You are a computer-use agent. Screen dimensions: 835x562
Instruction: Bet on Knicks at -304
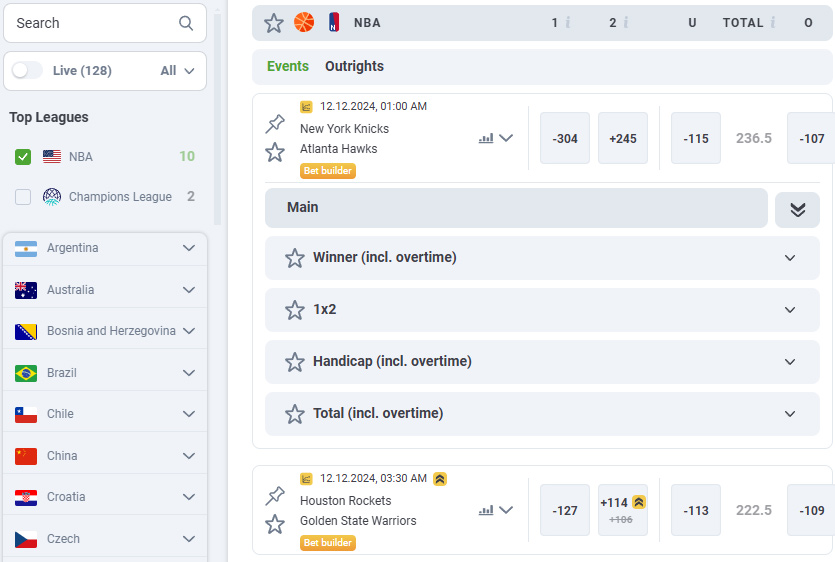tap(565, 138)
